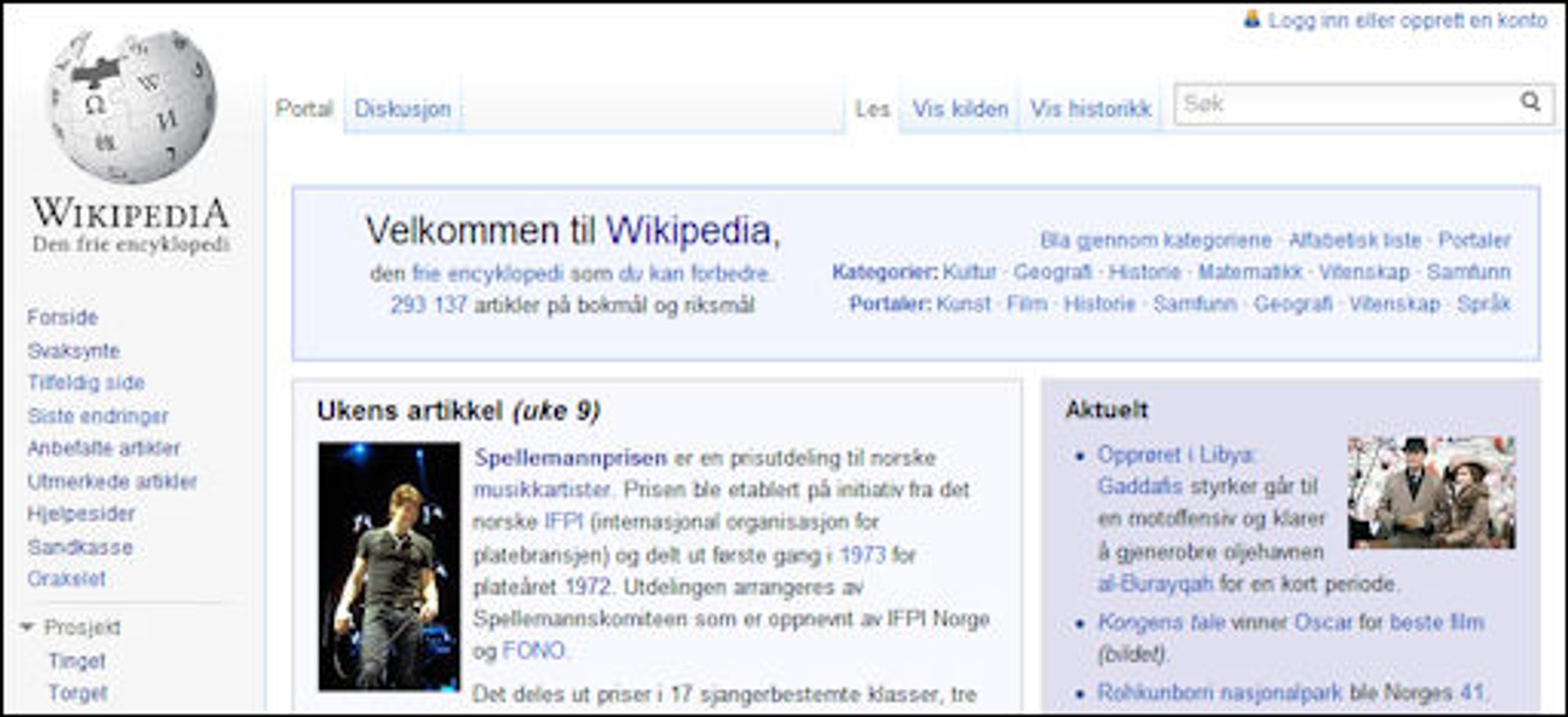
Task: Click the al-Burayqah link
Action: coord(1155,584)
